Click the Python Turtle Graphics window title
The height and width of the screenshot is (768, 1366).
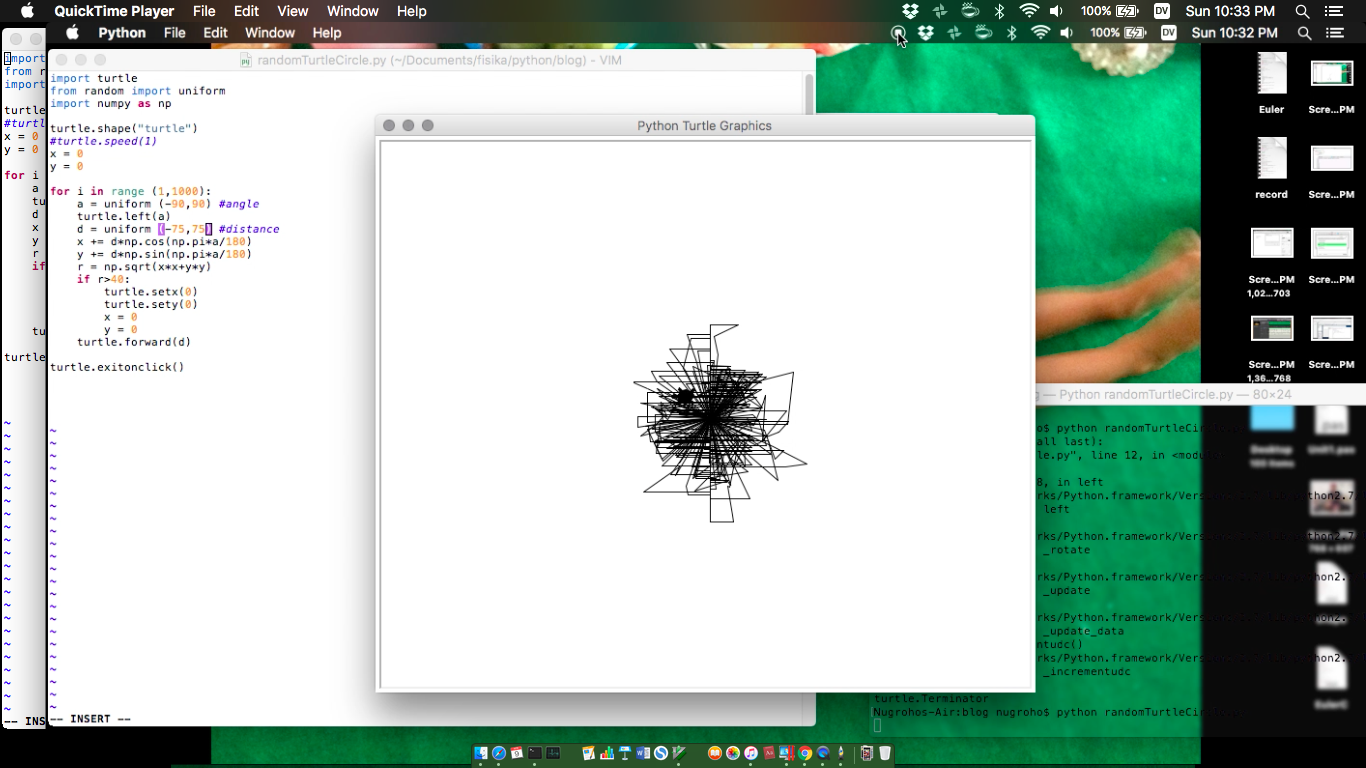(704, 126)
